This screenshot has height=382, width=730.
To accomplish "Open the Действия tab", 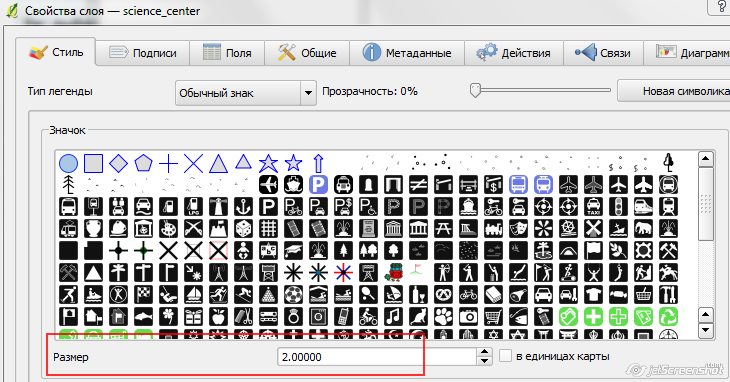I will coord(514,53).
